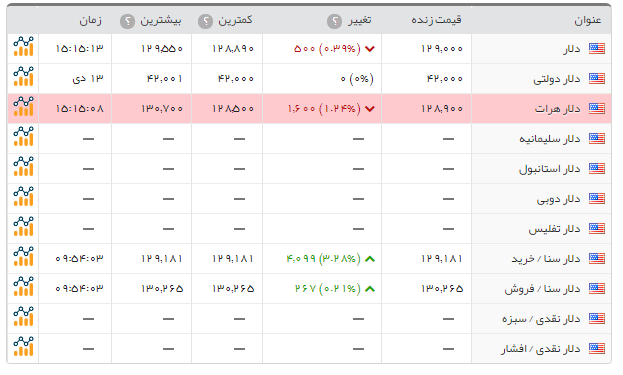The height and width of the screenshot is (375, 623).
Task: Click help question mark next to بیشترین
Action: 128,21
